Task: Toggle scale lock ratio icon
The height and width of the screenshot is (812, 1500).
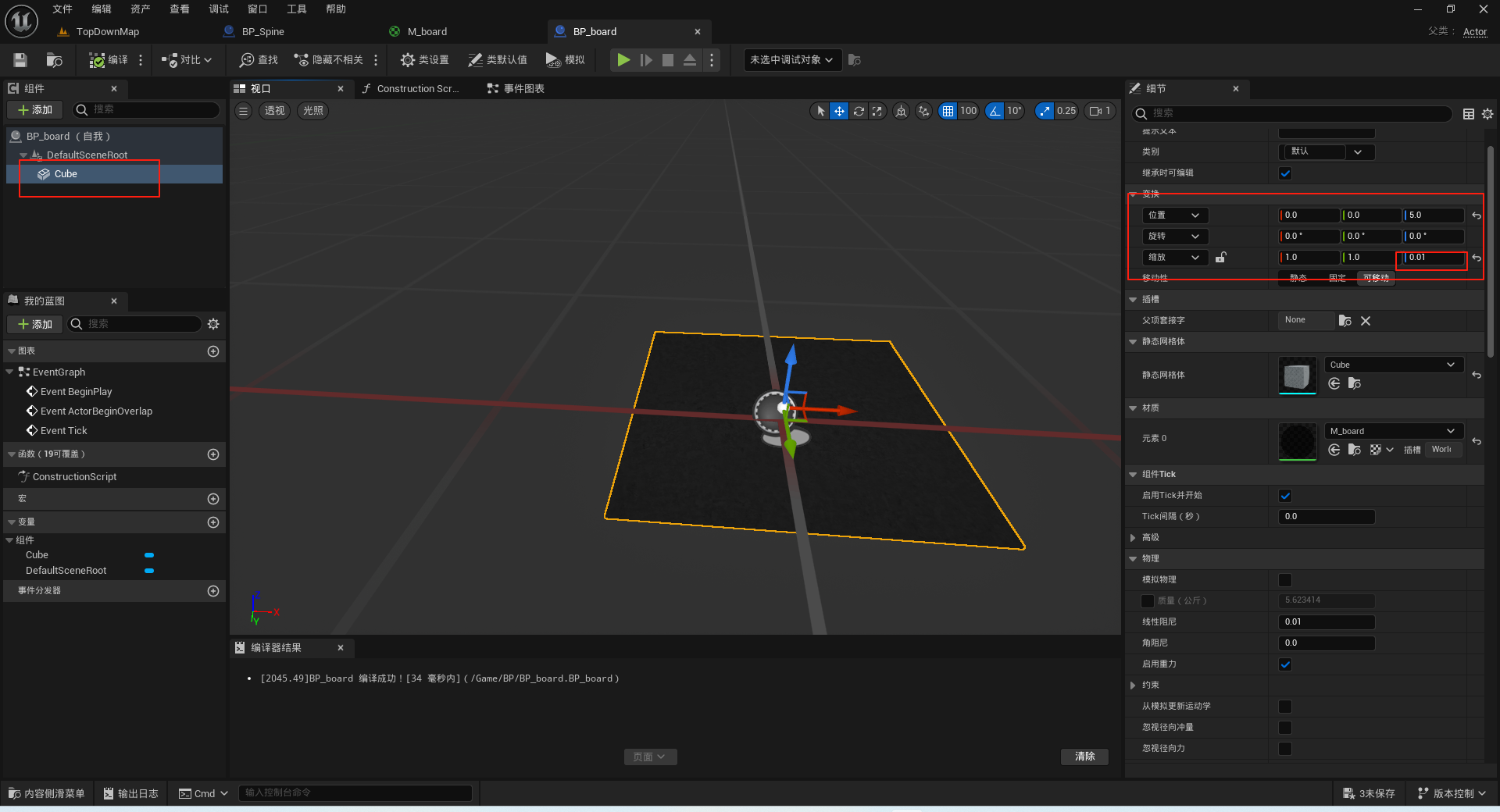Action: click(1221, 258)
